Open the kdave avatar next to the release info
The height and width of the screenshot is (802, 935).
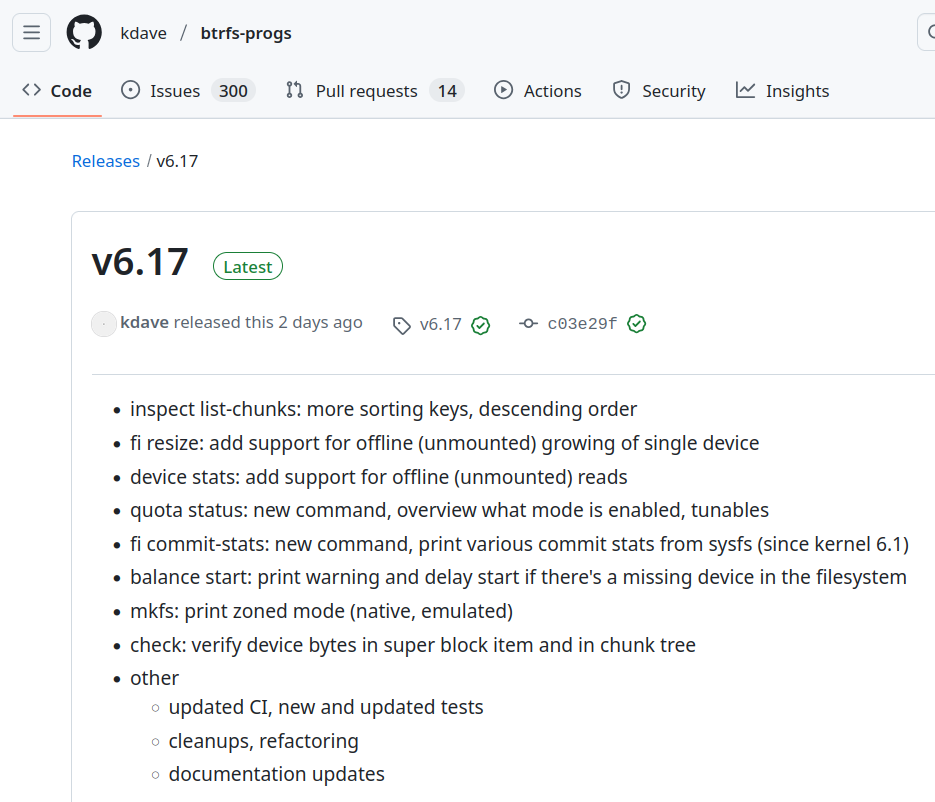(x=104, y=324)
